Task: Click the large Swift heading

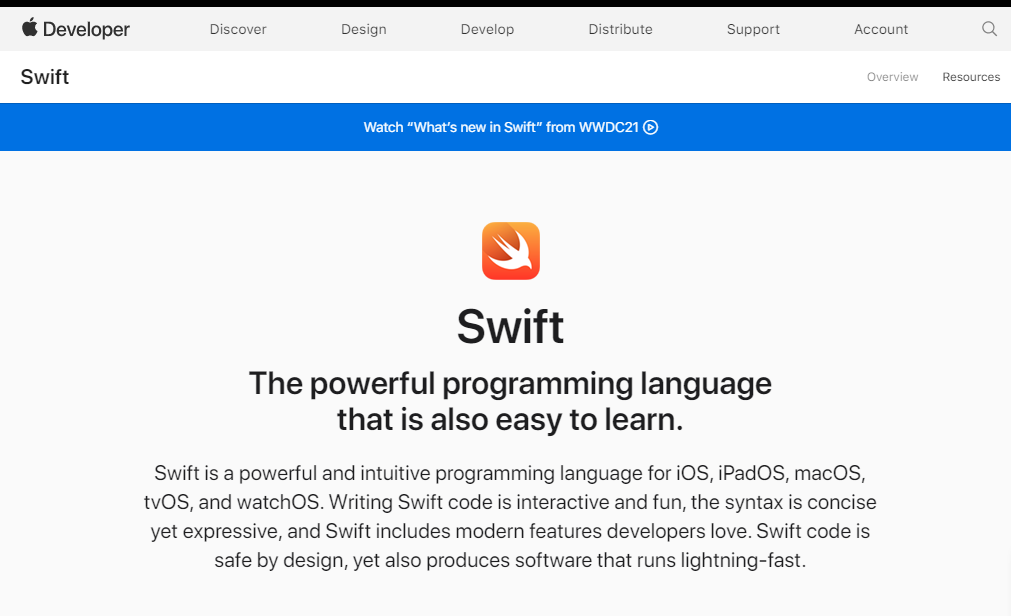Action: pyautogui.click(x=510, y=326)
